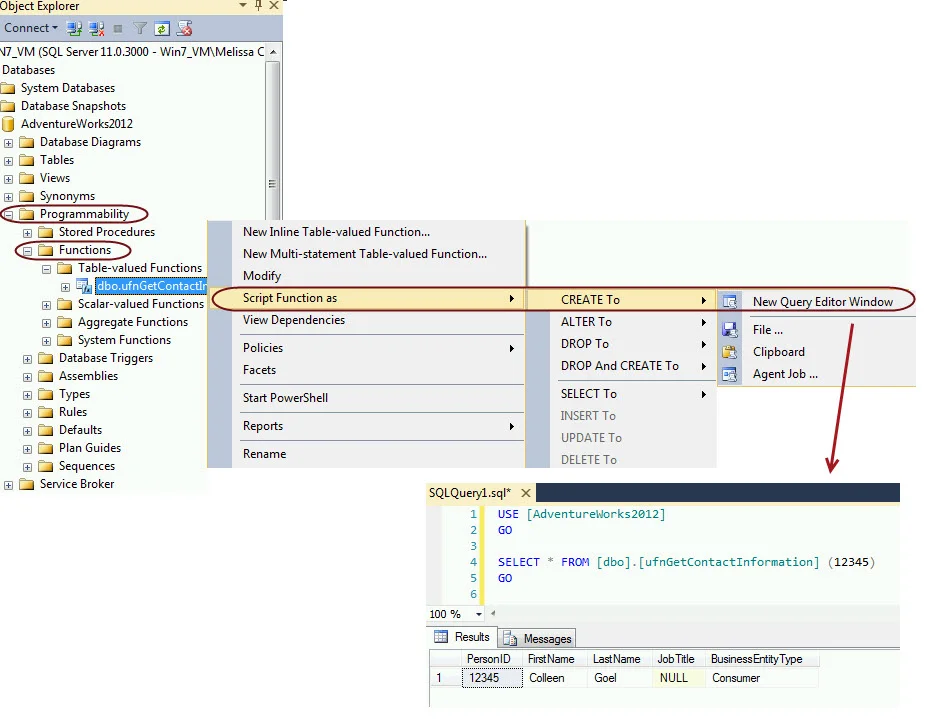Click the Stored Procedures folder icon
The image size is (927, 719).
click(x=46, y=232)
